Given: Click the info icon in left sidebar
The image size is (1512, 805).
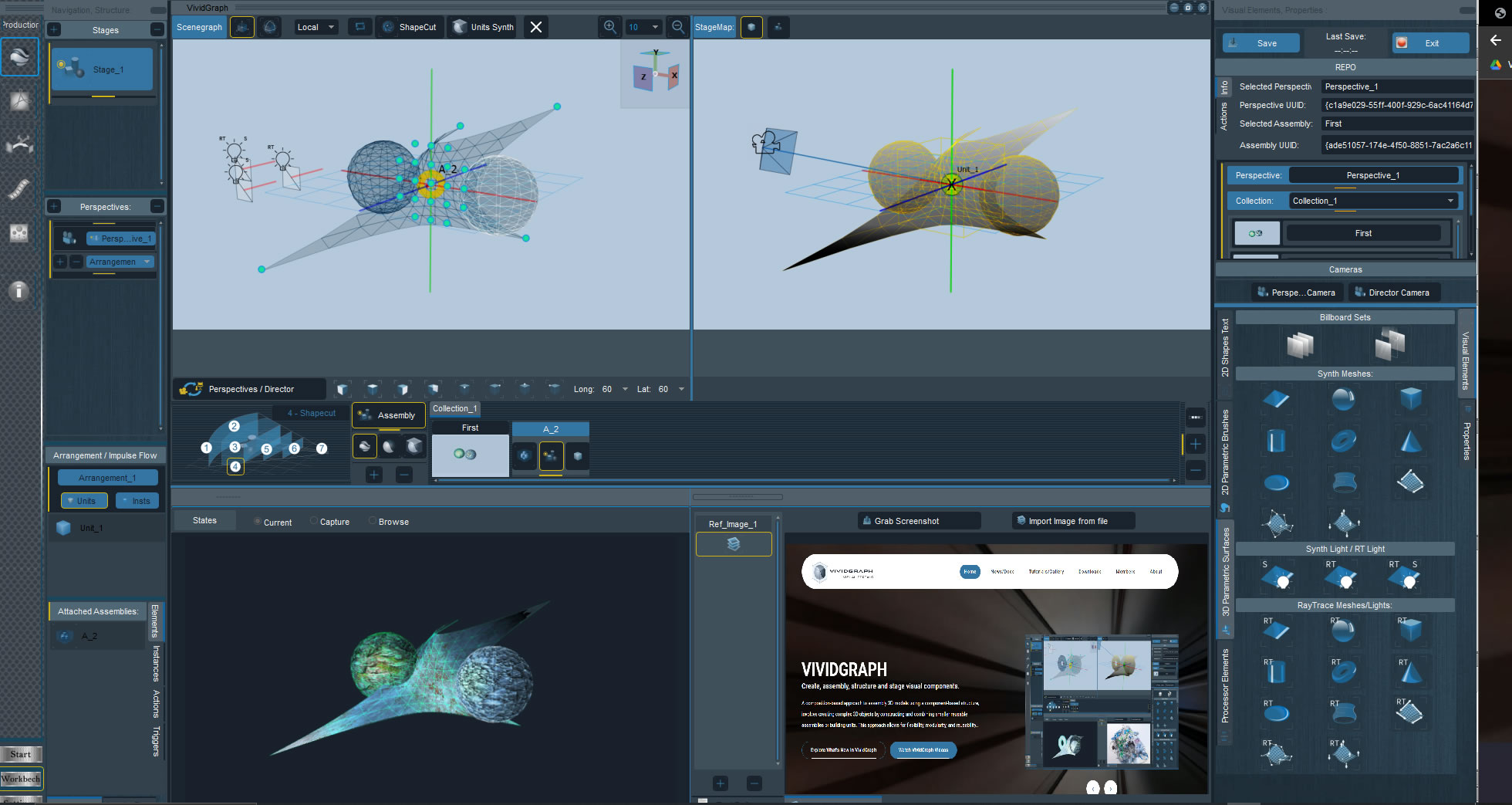Looking at the screenshot, I should coord(19,291).
